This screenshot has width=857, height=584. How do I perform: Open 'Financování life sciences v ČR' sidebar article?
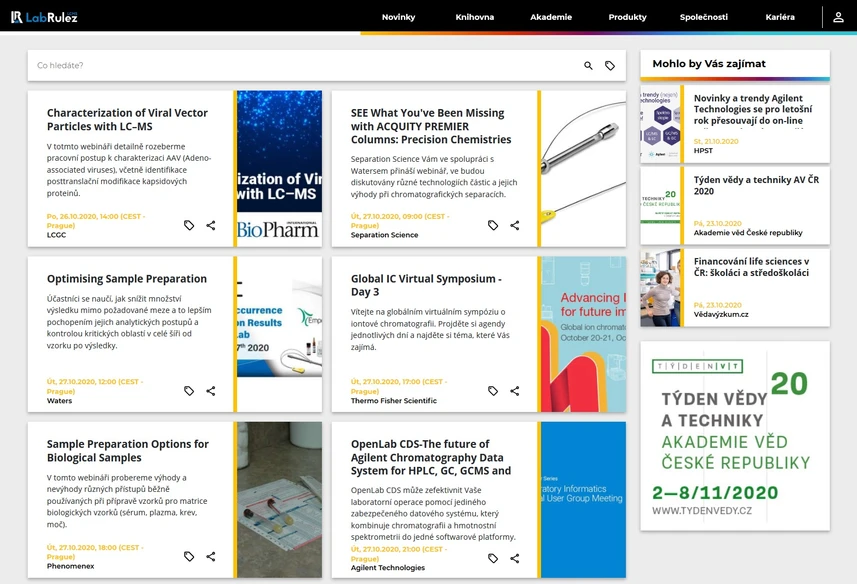click(752, 267)
